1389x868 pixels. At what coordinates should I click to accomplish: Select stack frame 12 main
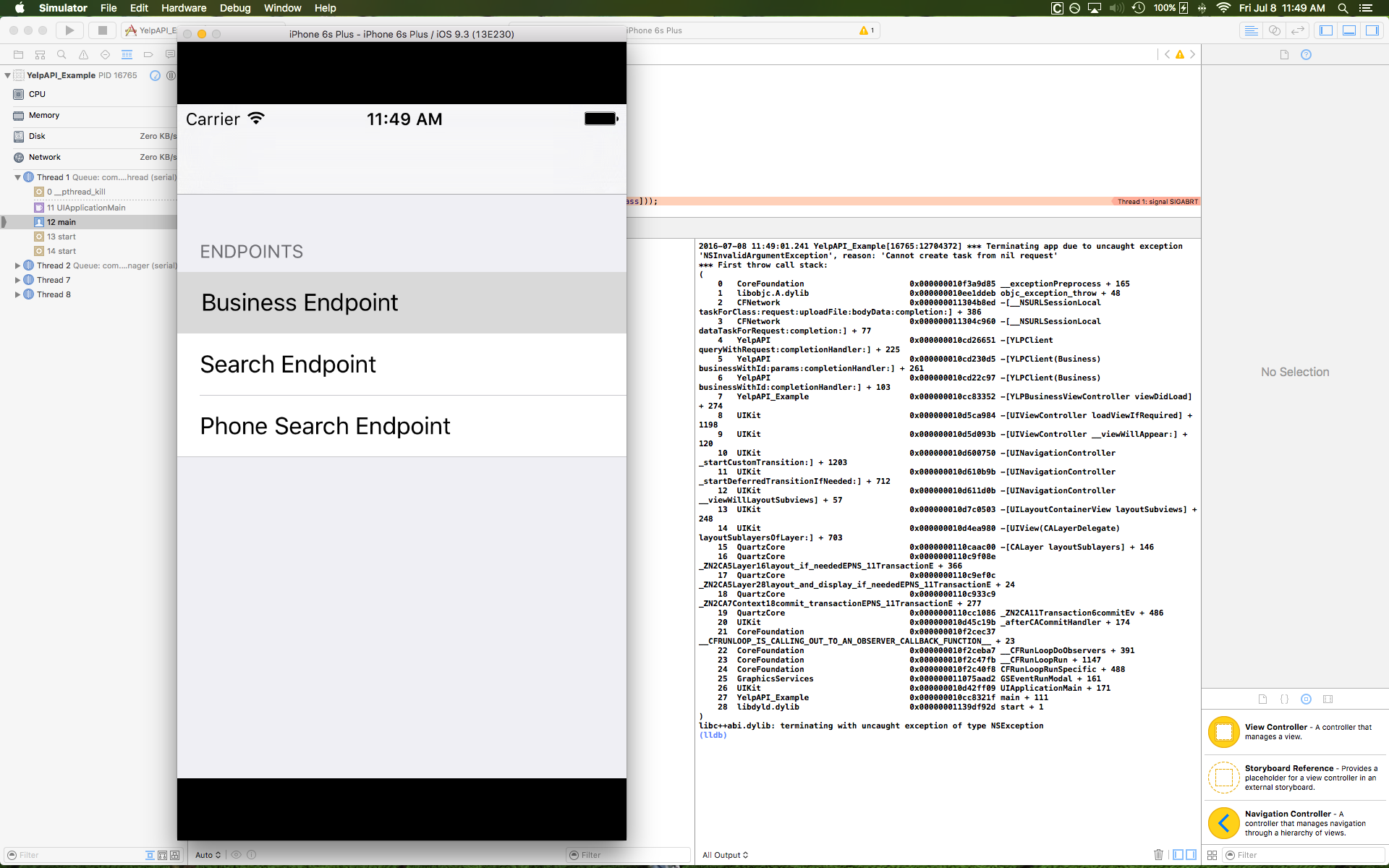88,222
